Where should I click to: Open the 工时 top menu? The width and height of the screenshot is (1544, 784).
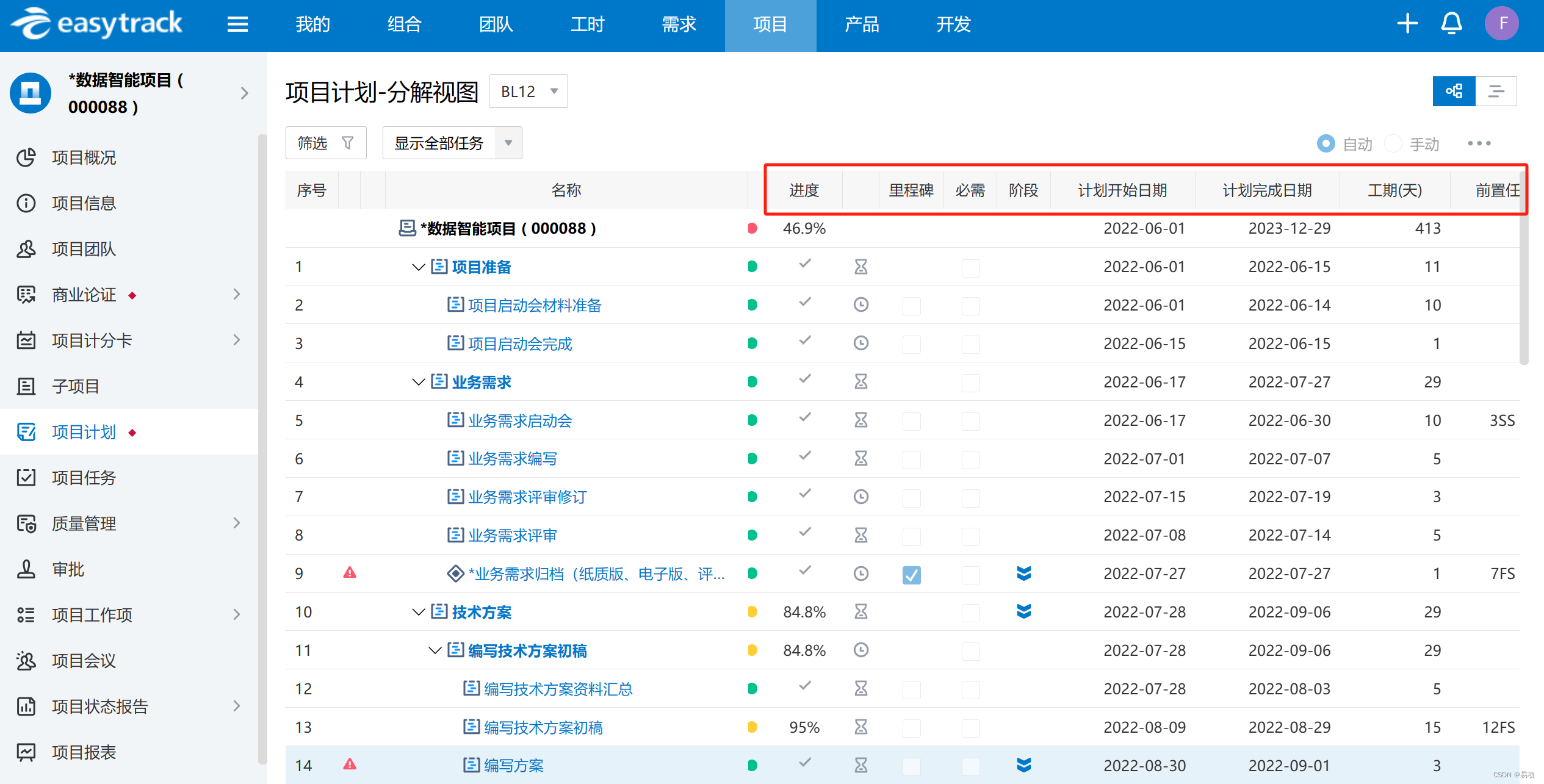pyautogui.click(x=587, y=24)
